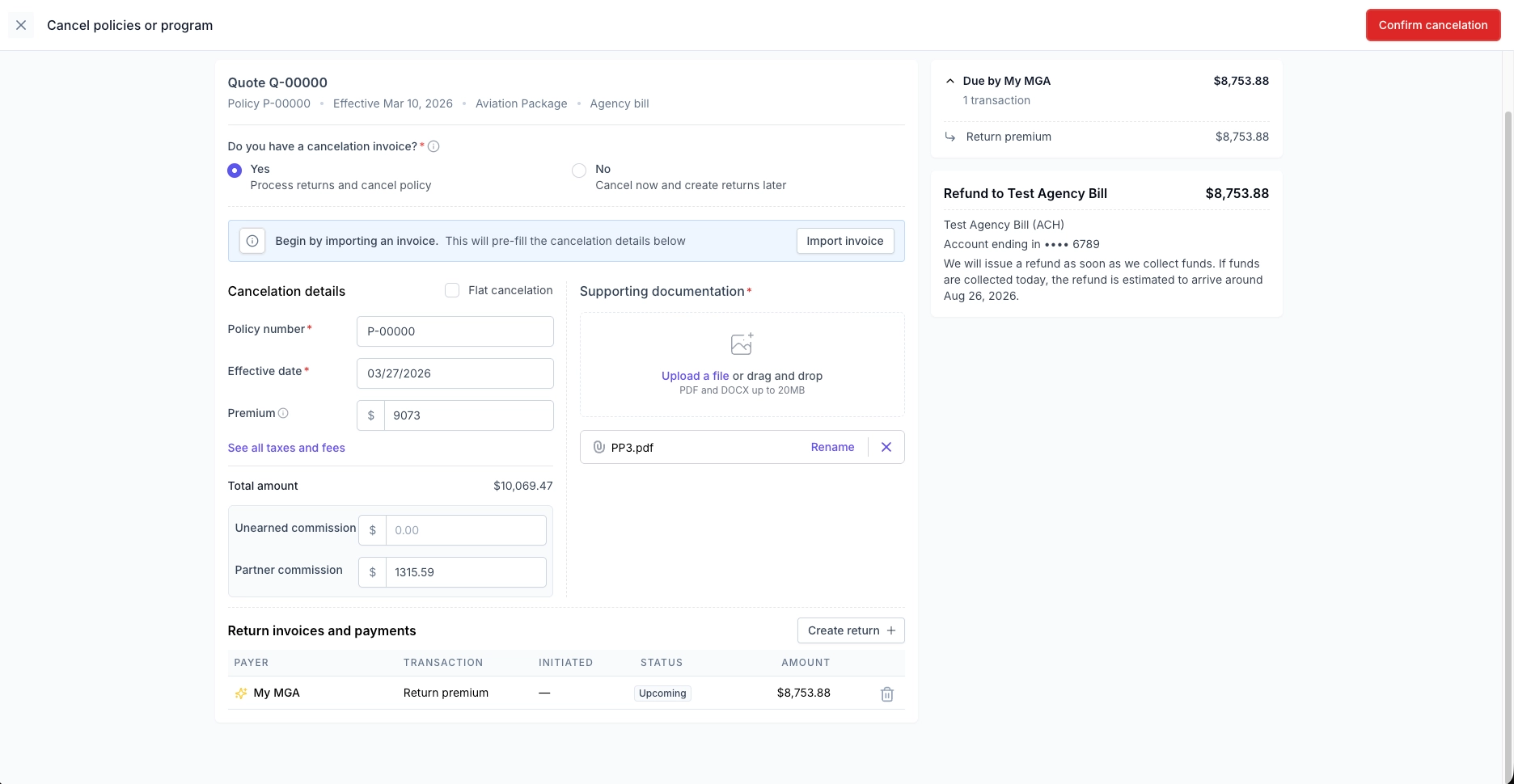Image resolution: width=1514 pixels, height=784 pixels.
Task: Close the Cancel policies dialog with X
Action: pos(21,25)
